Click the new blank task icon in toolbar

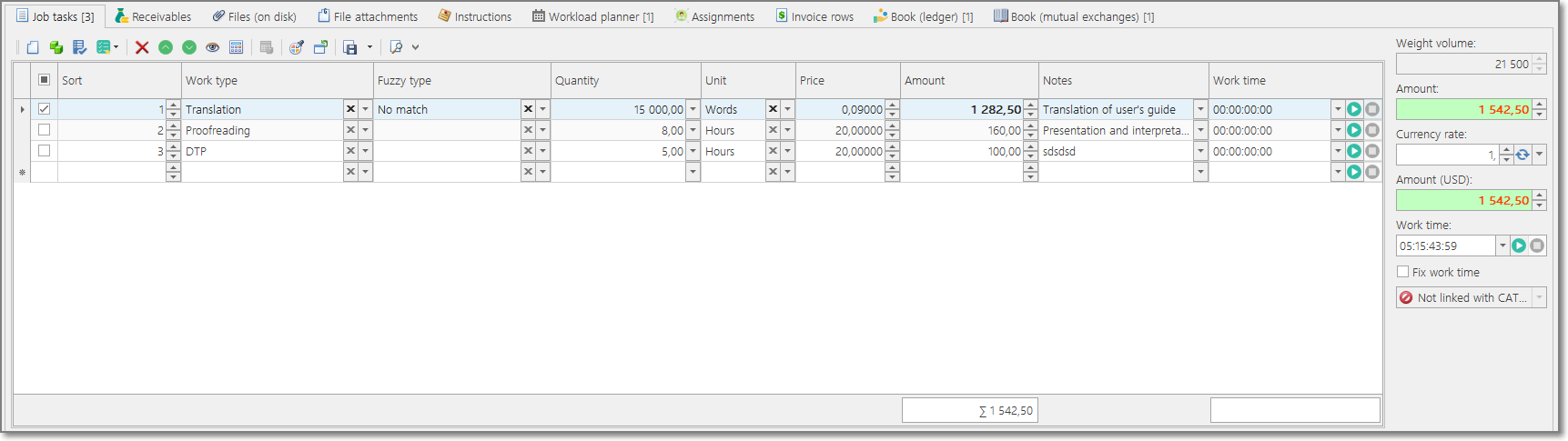tap(33, 47)
